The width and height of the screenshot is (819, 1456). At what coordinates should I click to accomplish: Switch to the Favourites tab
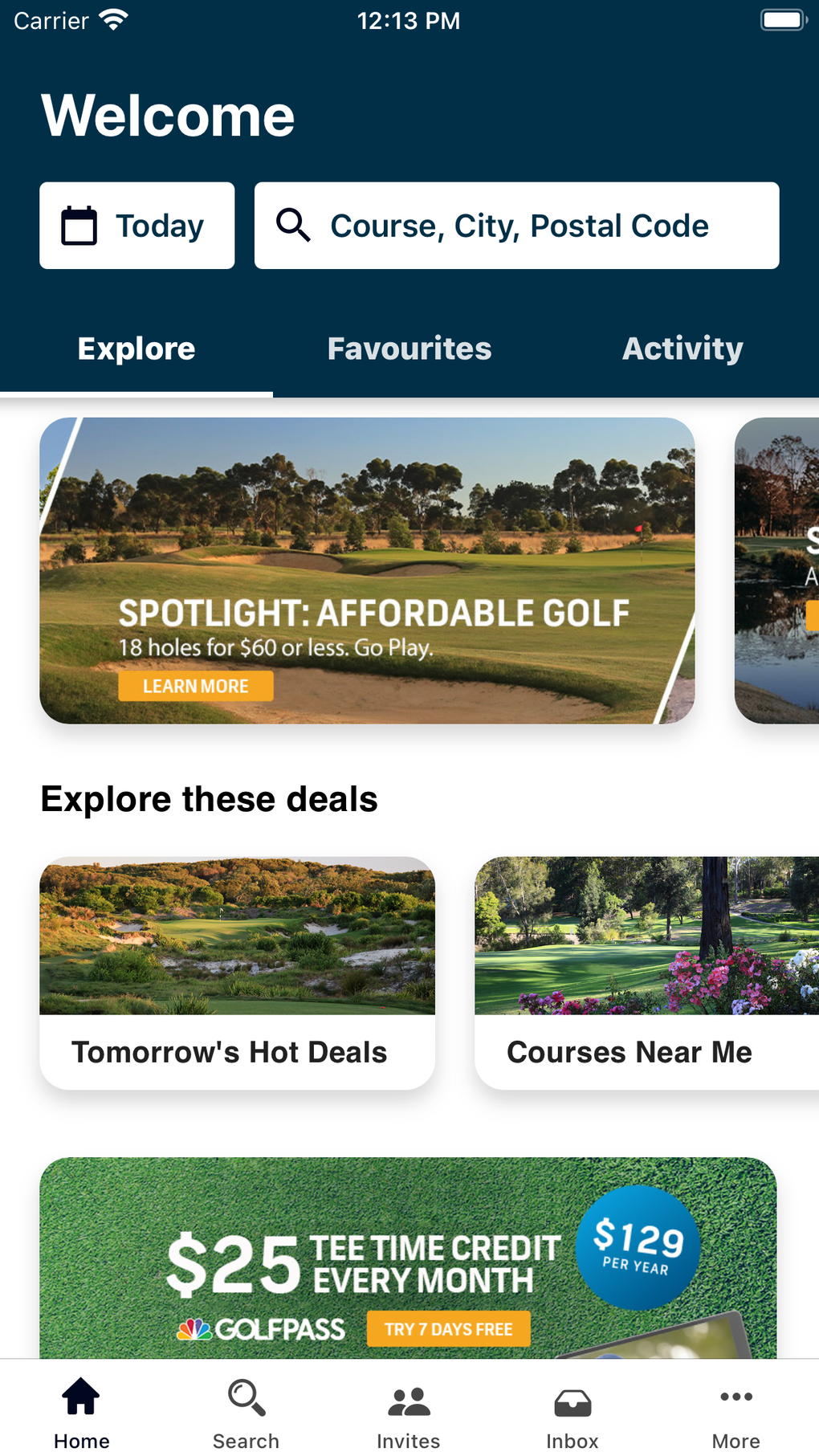pyautogui.click(x=409, y=349)
